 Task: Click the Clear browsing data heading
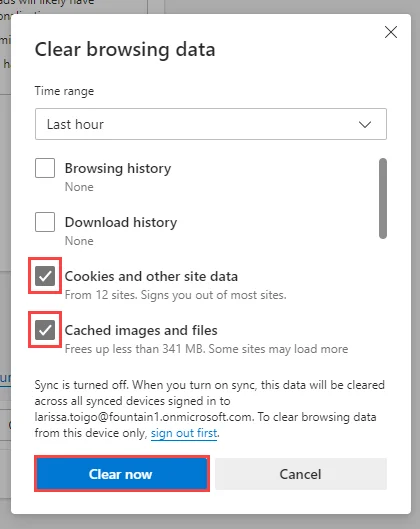(125, 50)
